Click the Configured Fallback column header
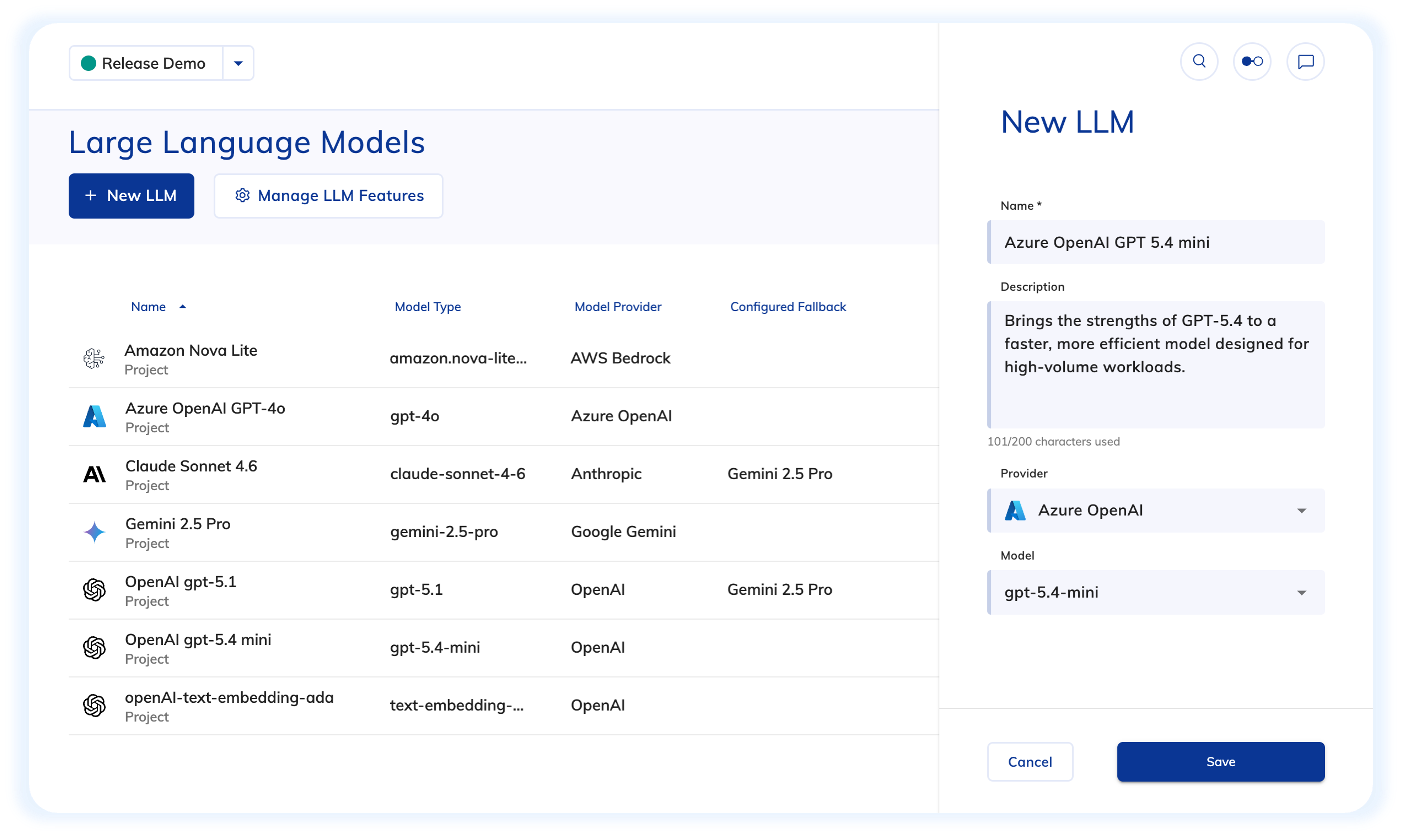The width and height of the screenshot is (1402, 836). pos(788,307)
